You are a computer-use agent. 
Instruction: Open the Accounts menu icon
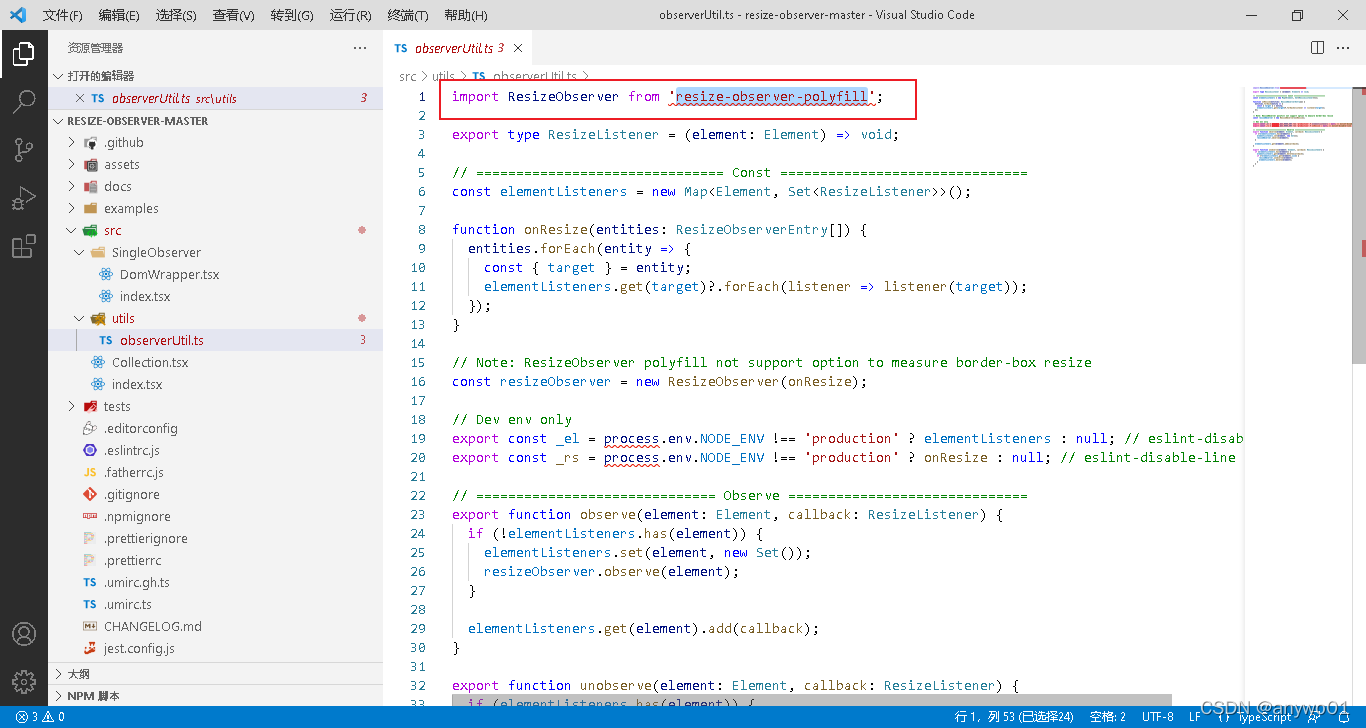point(24,634)
